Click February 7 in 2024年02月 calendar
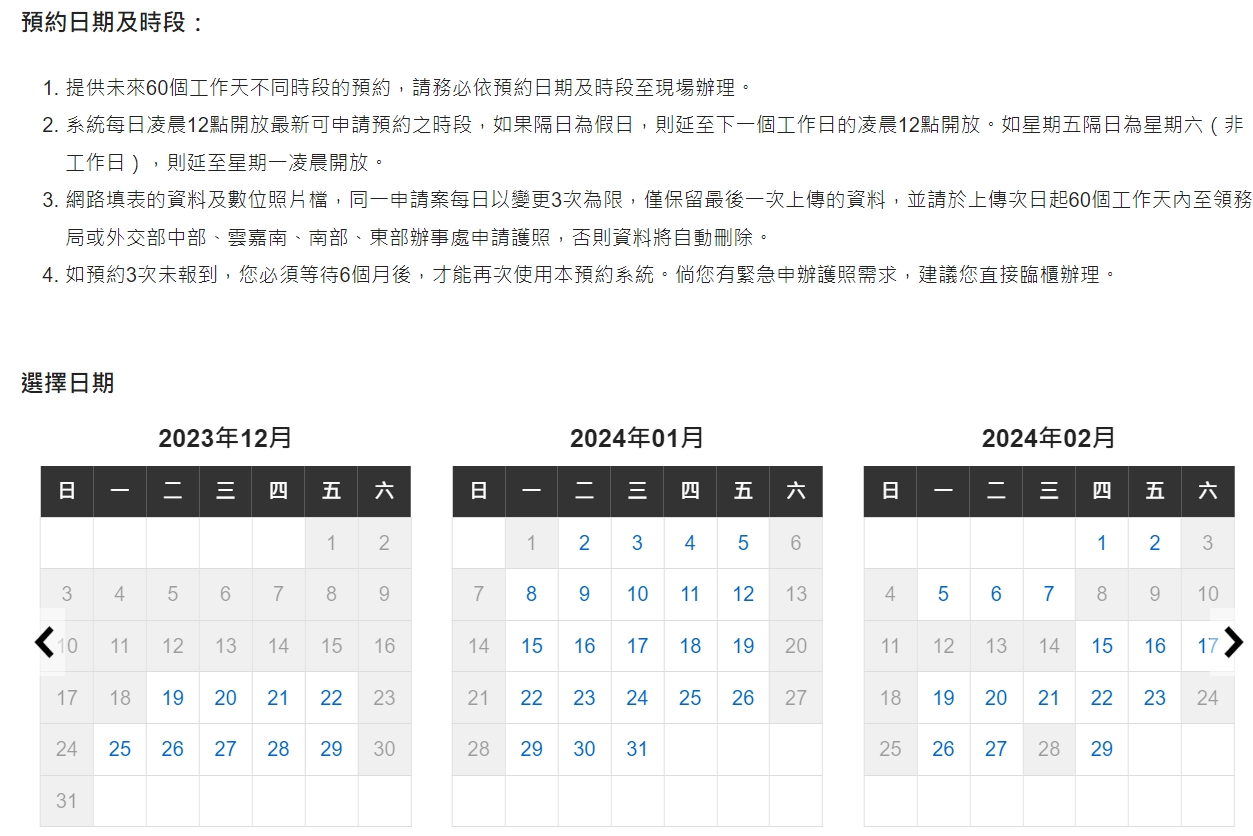1253x836 pixels. click(x=1048, y=594)
